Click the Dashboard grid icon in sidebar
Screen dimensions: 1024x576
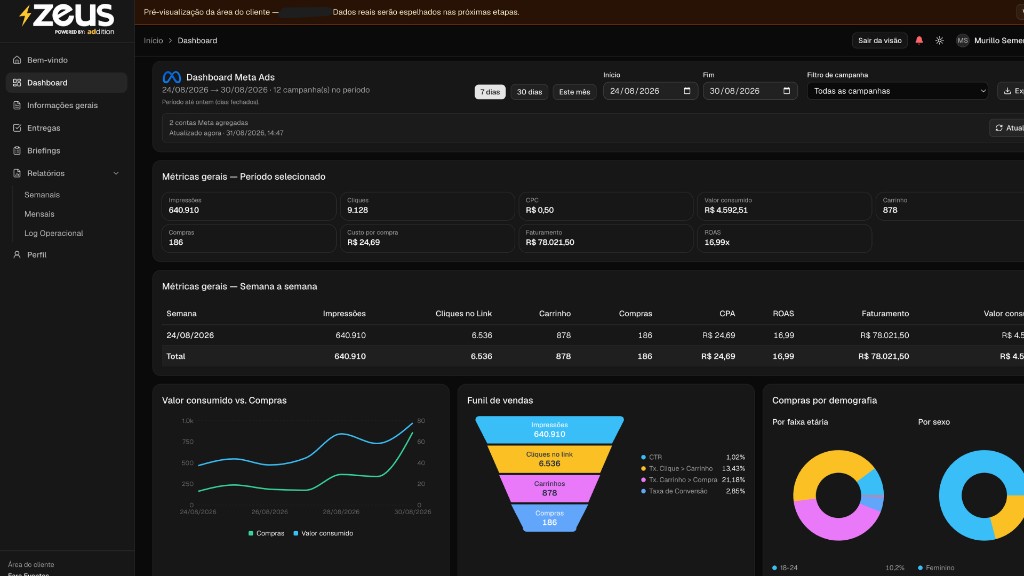[x=17, y=83]
